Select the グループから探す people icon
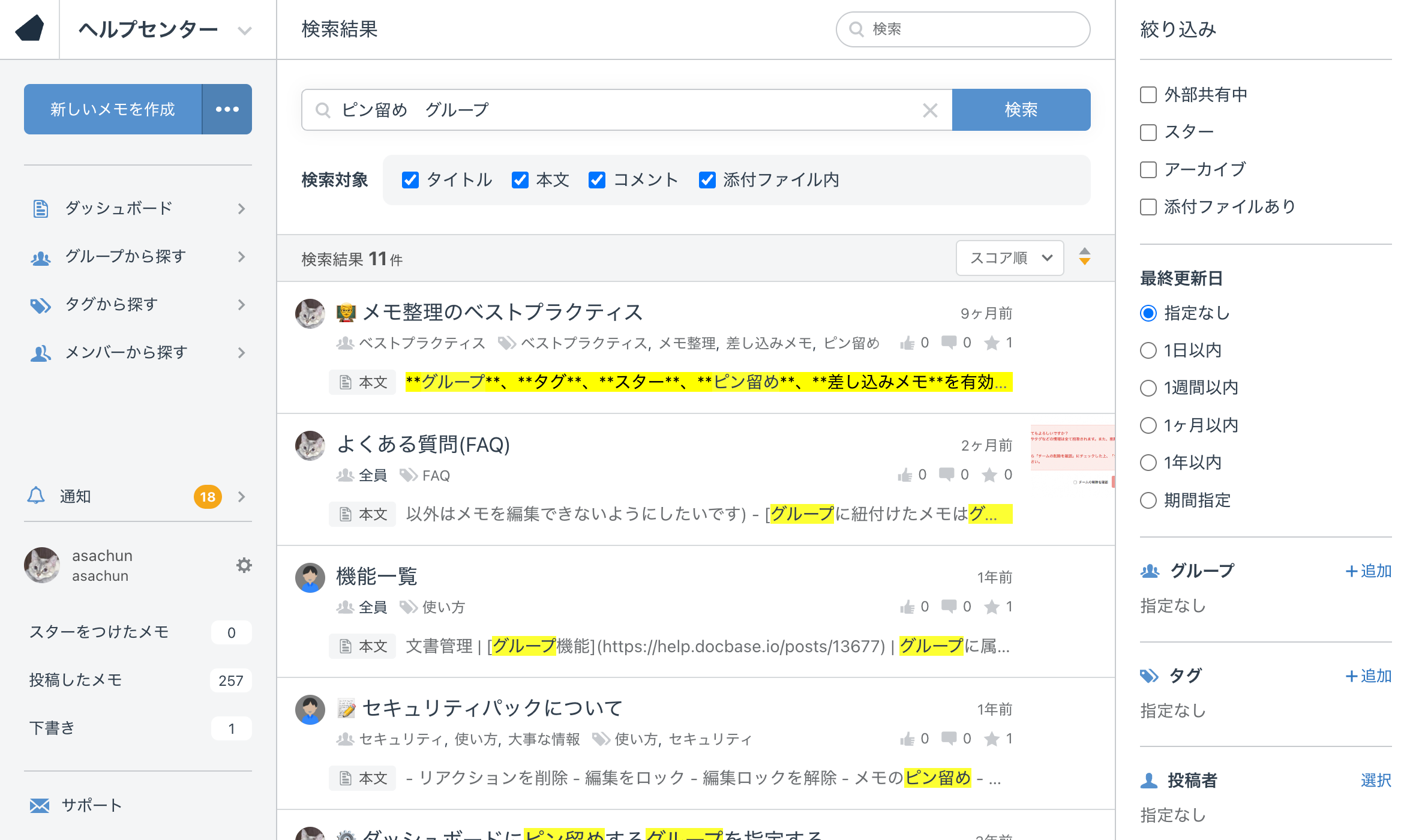The image size is (1416, 840). (x=40, y=256)
